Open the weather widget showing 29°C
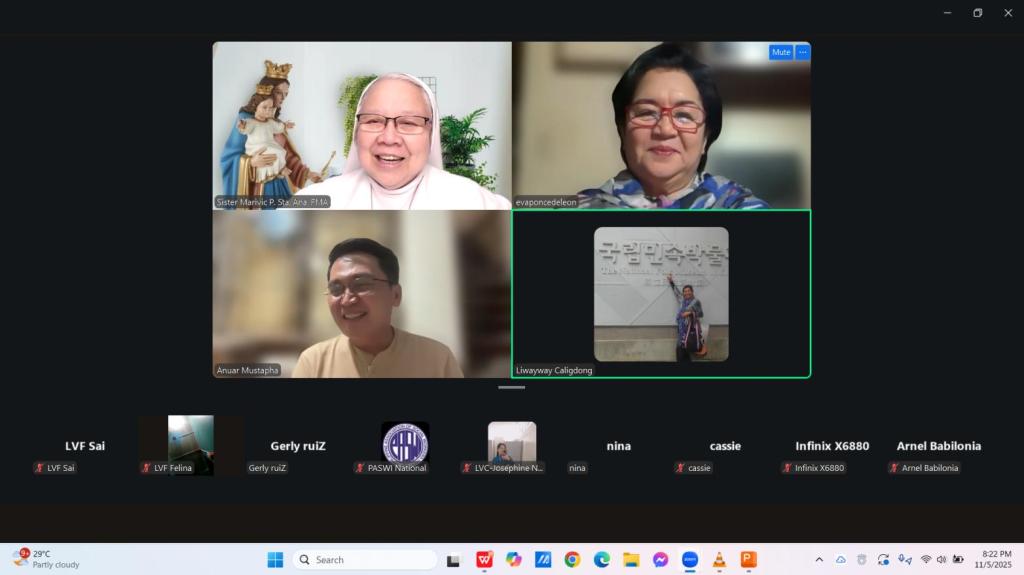The width and height of the screenshot is (1024, 575). 45,559
